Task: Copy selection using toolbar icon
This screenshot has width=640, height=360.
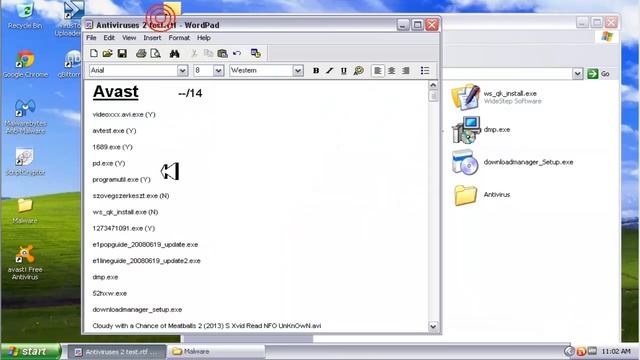Action: 208,53
